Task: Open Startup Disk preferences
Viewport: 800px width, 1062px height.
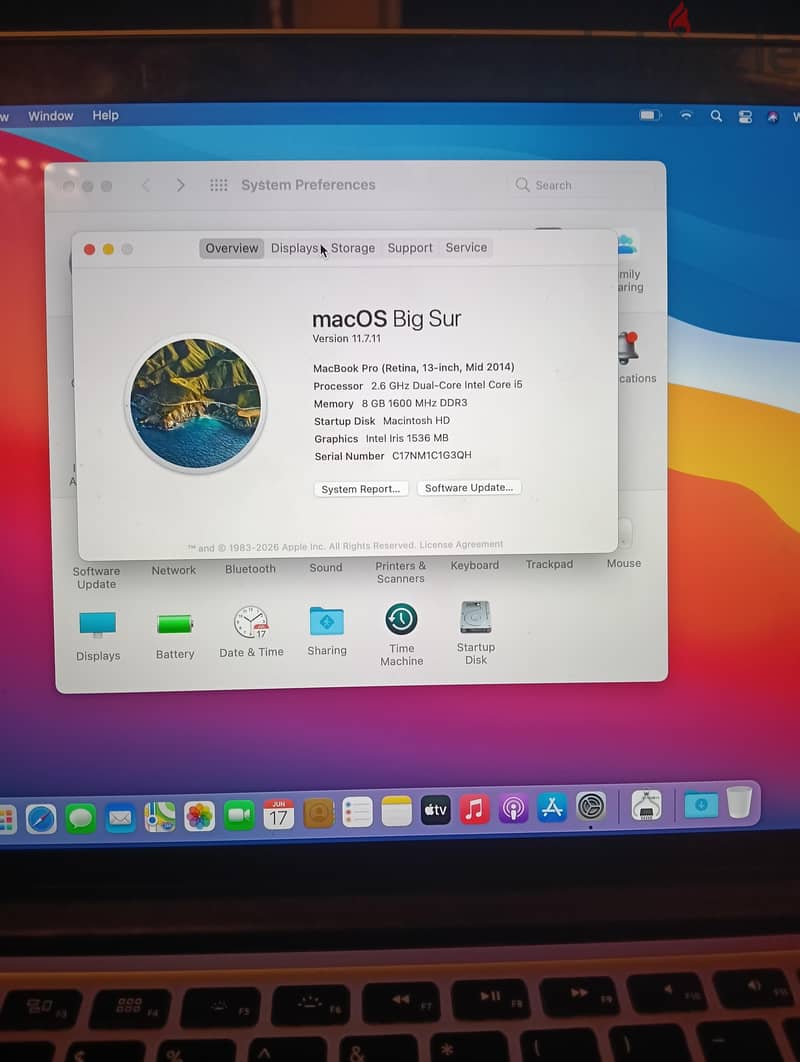Action: [476, 618]
